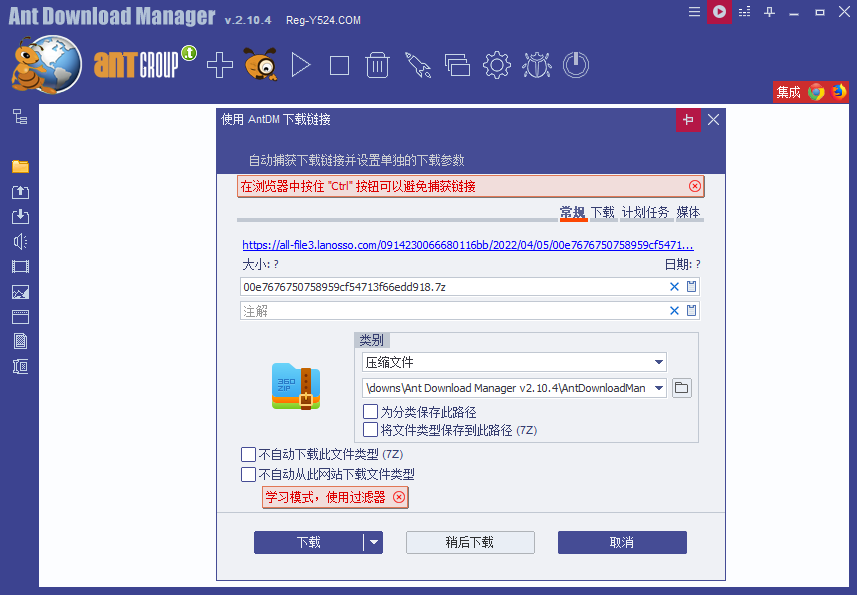This screenshot has width=857, height=595.
Task: Select the archive icon at sidebar bottom
Action: pyautogui.click(x=20, y=366)
